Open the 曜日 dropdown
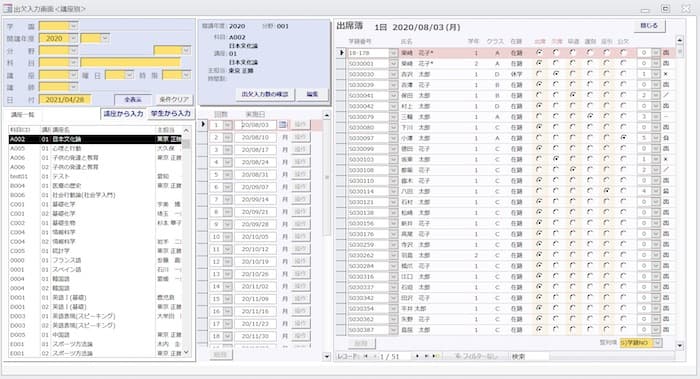The width and height of the screenshot is (700, 379). (129, 75)
